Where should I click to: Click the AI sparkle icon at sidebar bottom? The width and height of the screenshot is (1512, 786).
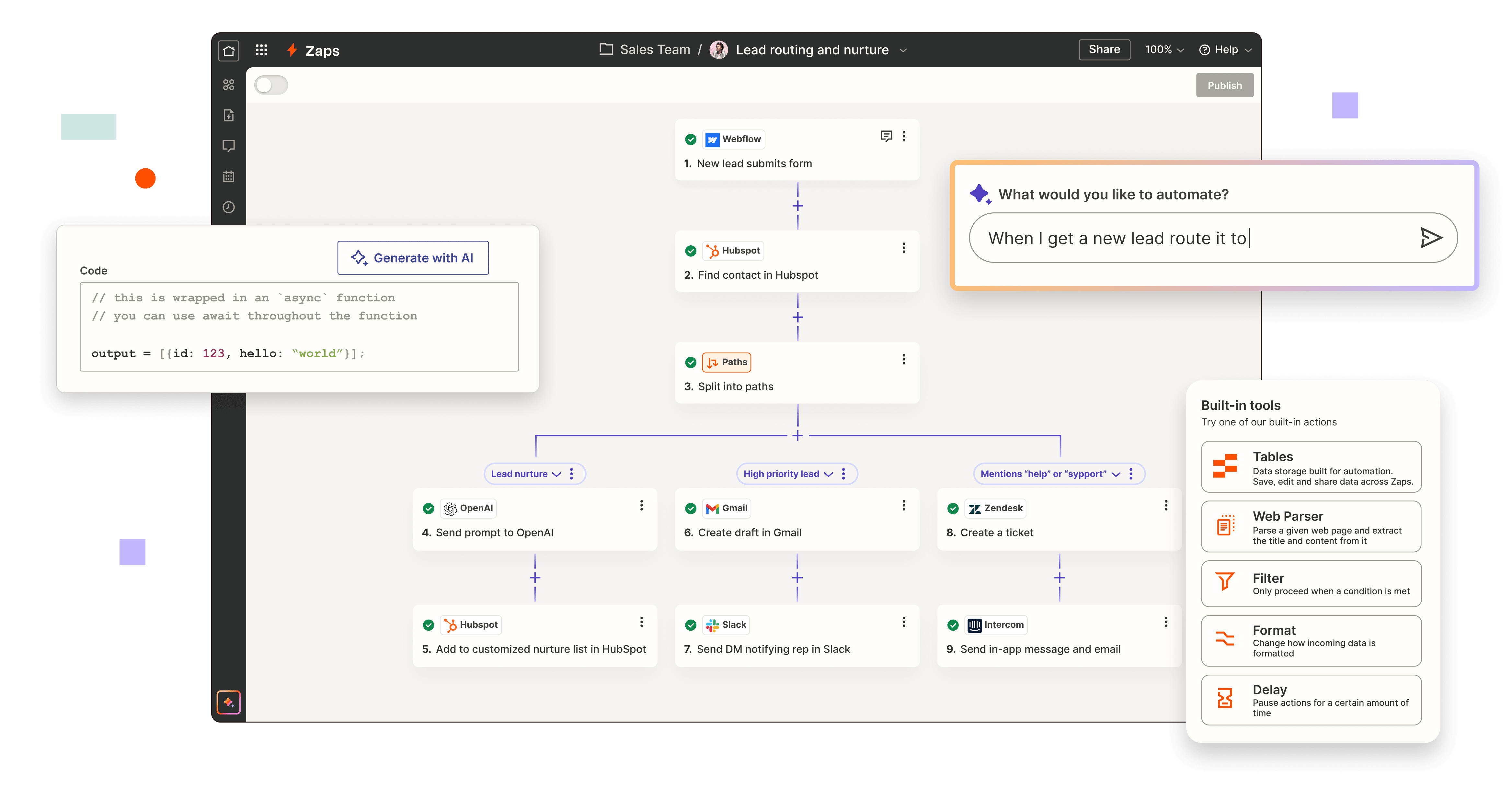228,702
